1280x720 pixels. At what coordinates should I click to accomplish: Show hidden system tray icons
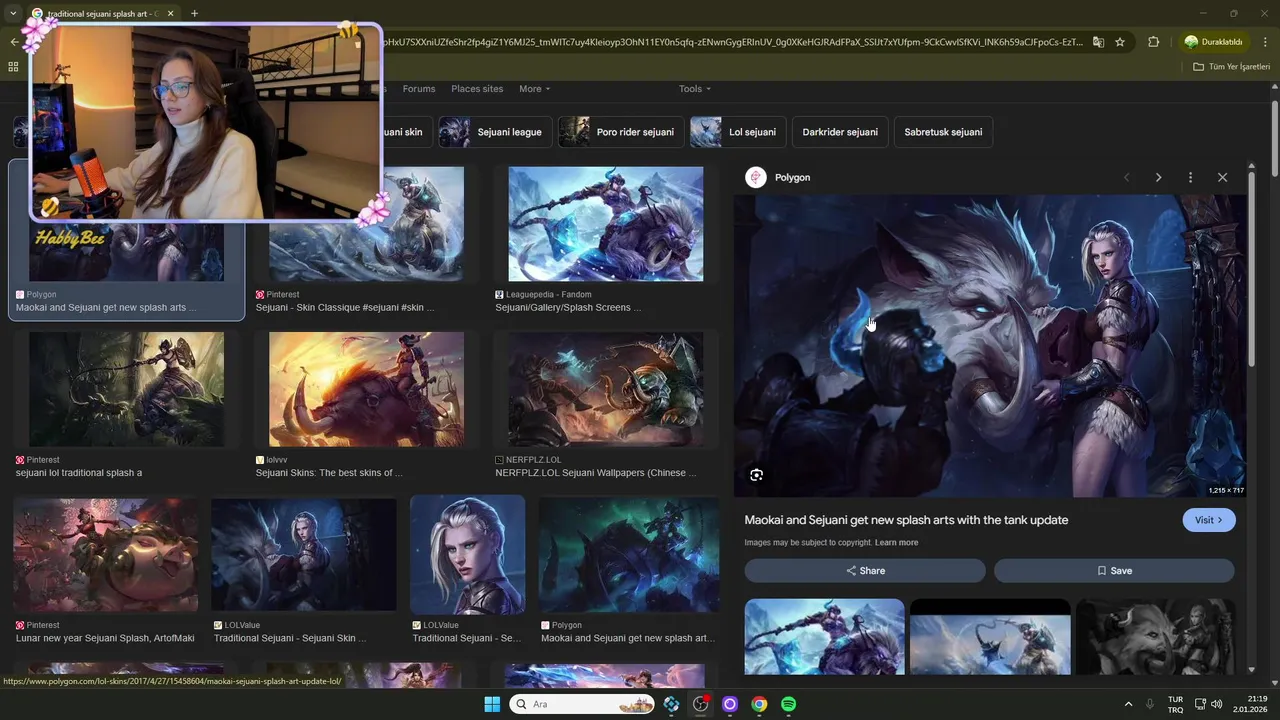tap(1129, 704)
